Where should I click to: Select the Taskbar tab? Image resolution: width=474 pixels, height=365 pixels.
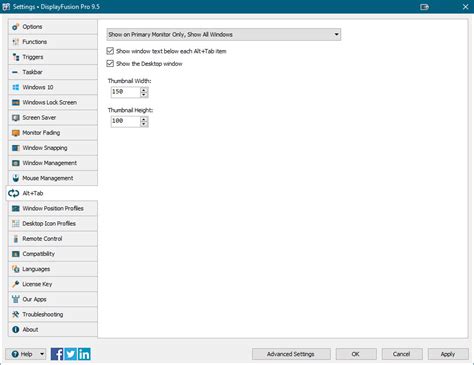(x=53, y=72)
